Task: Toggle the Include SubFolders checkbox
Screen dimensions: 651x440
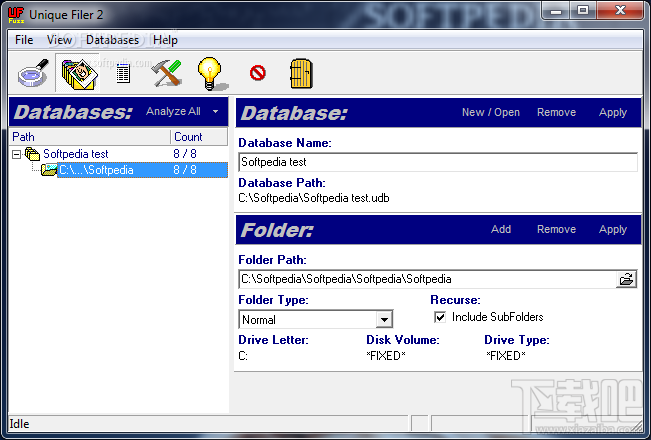Action: click(440, 317)
